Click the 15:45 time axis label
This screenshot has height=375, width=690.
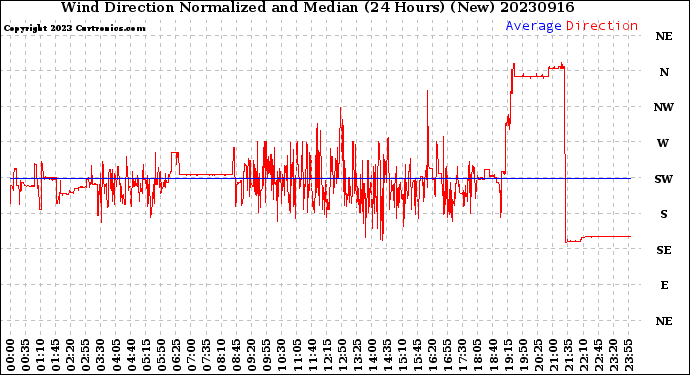418,355
